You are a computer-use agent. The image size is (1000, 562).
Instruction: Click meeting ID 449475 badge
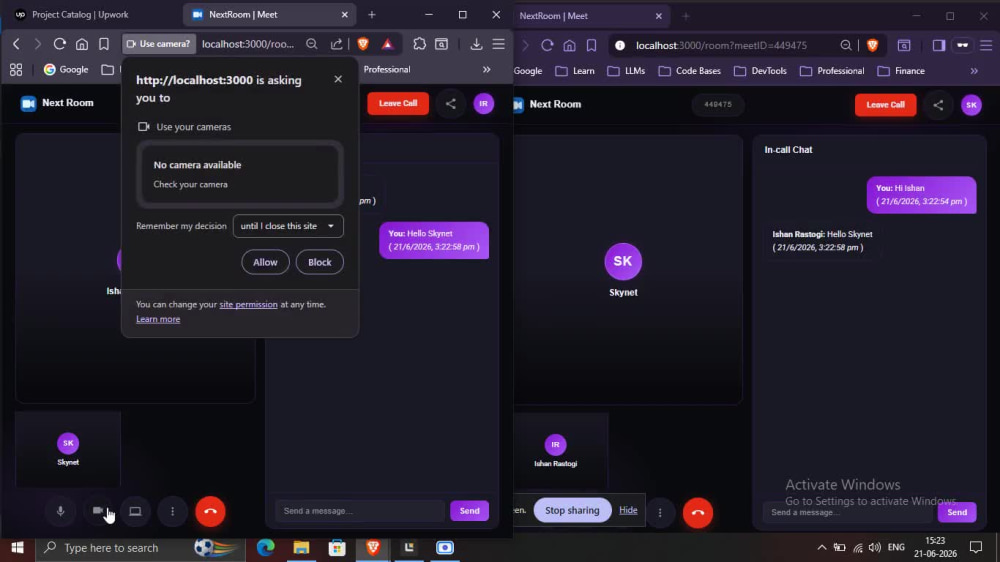tap(717, 105)
